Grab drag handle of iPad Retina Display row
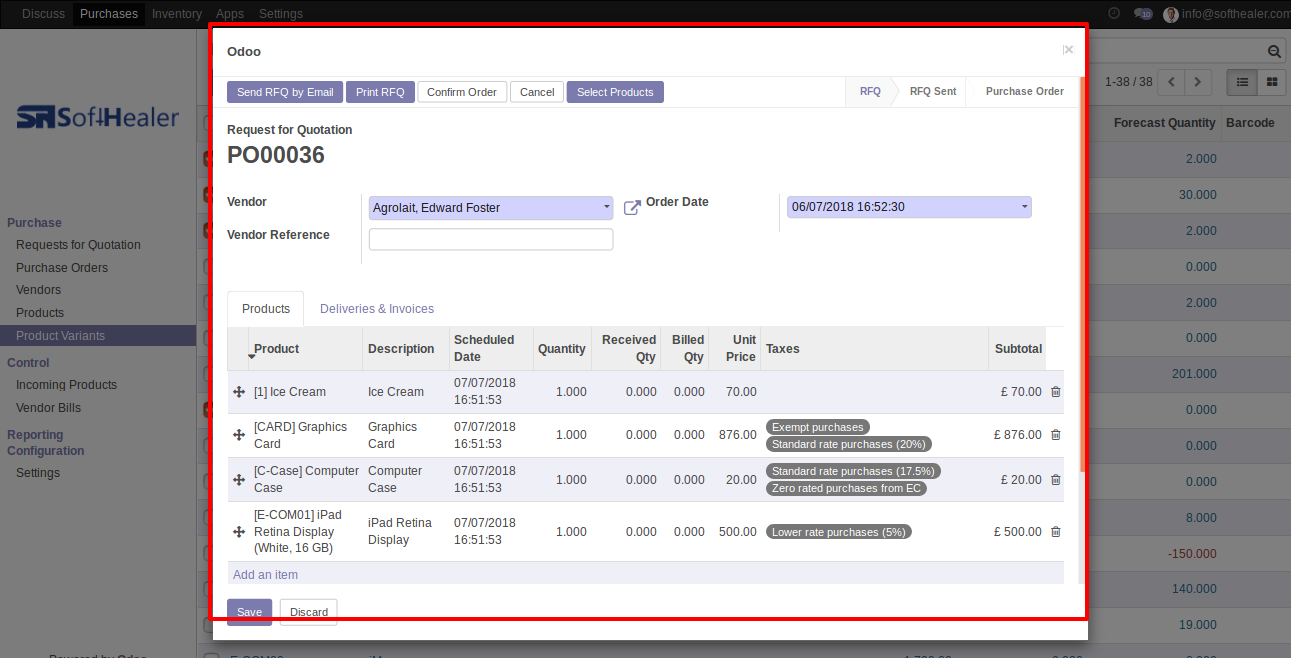This screenshot has width=1291, height=658. (239, 532)
